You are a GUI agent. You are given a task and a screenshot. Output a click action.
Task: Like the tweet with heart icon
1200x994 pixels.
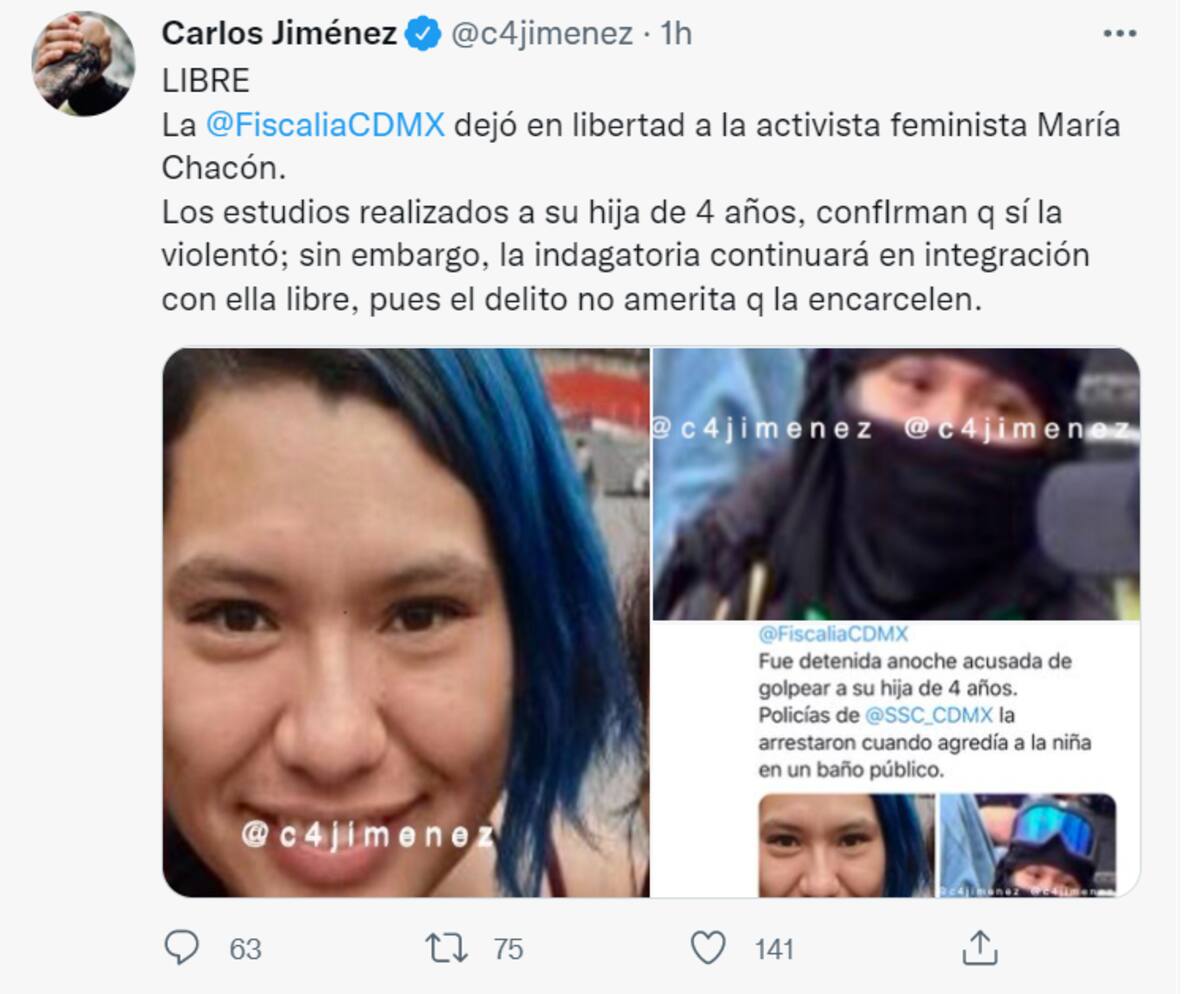(708, 948)
